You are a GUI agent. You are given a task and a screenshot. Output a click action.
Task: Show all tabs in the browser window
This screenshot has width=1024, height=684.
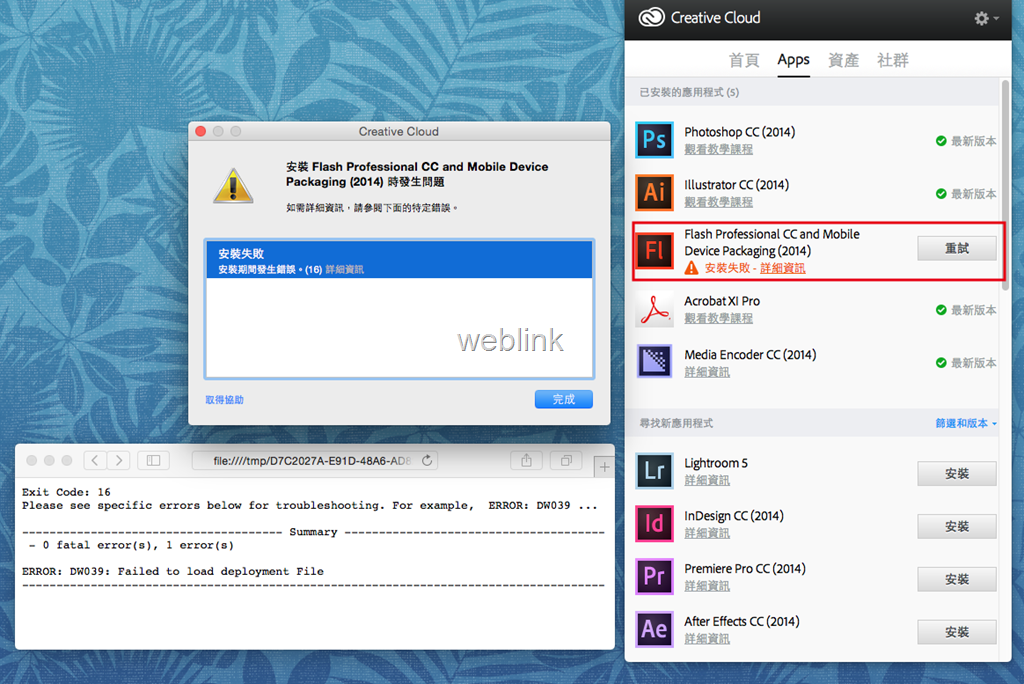pyautogui.click(x=566, y=461)
